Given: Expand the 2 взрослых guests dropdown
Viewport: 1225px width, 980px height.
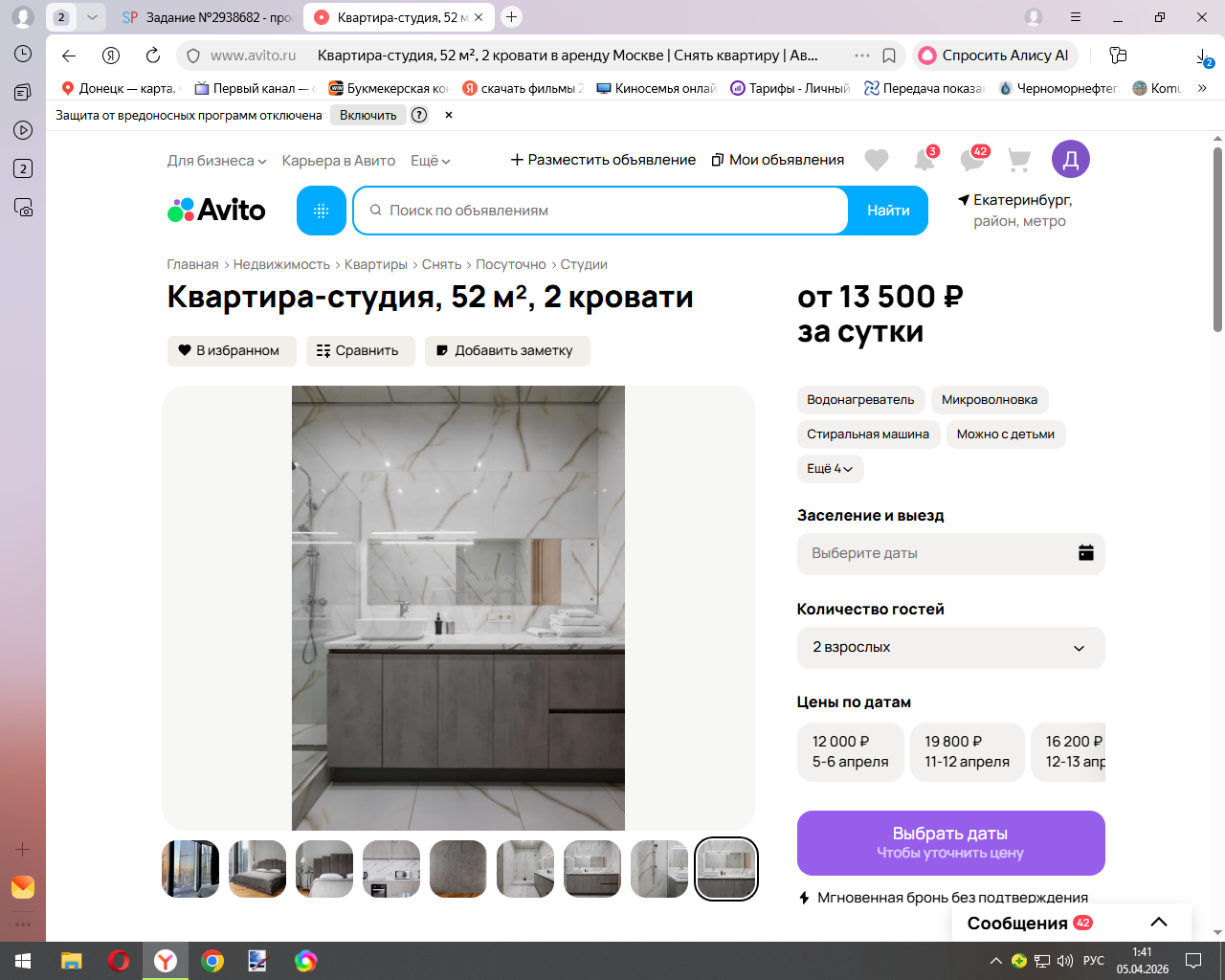Looking at the screenshot, I should point(951,648).
